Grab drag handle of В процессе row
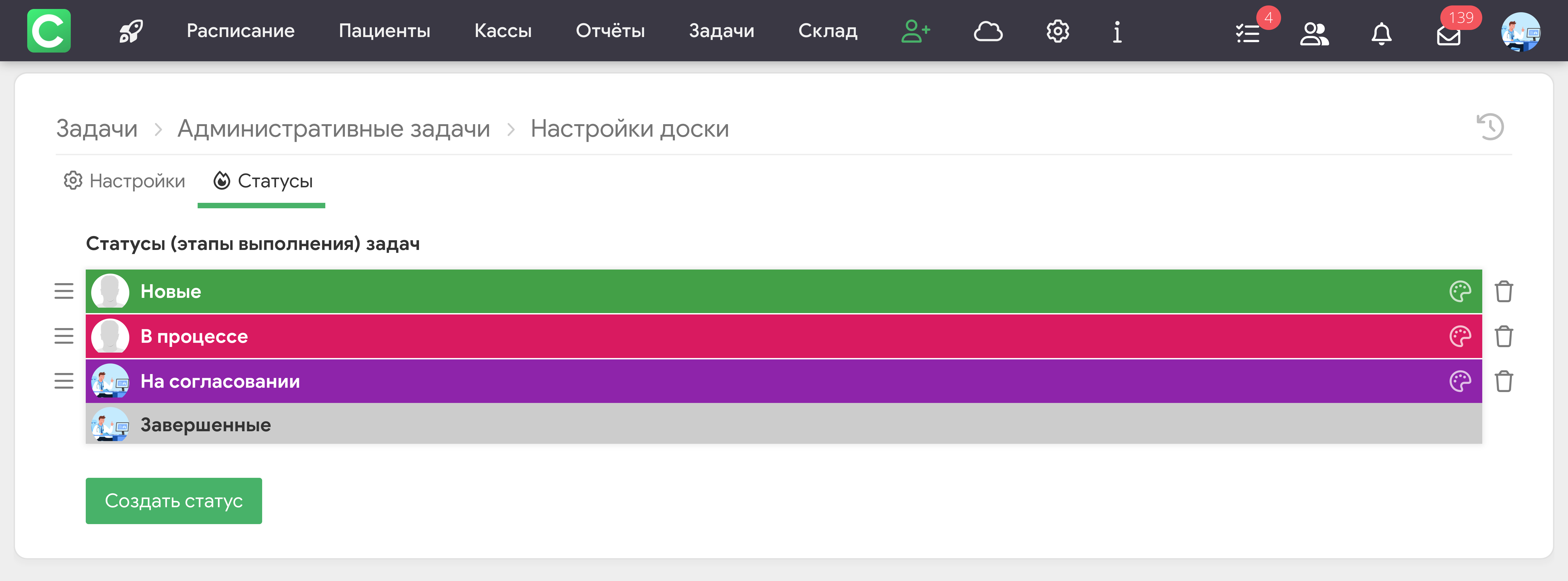Screen dimensions: 1568x581 point(64,336)
